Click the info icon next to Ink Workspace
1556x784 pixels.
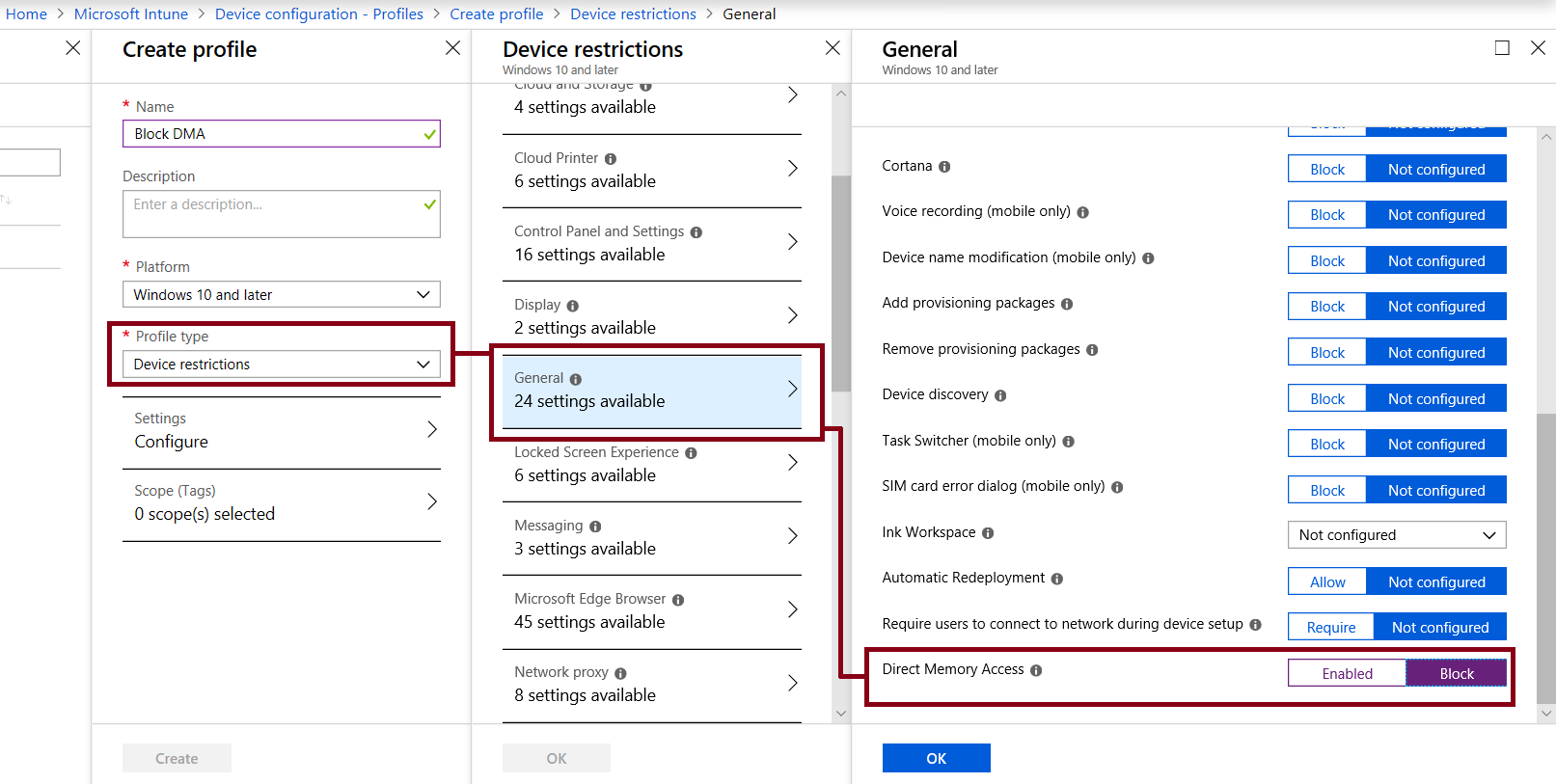pos(988,533)
